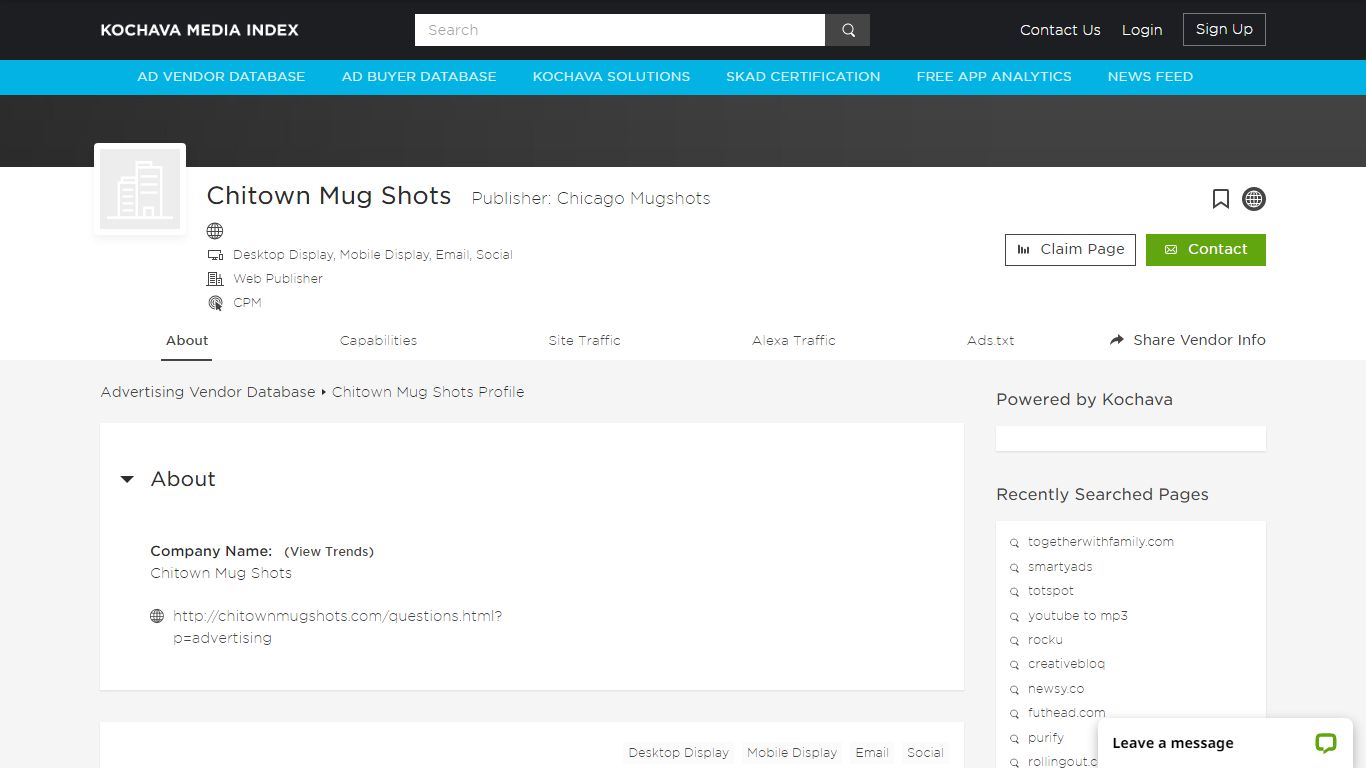The height and width of the screenshot is (768, 1366).
Task: Collapse the About section triangle
Action: tap(127, 480)
